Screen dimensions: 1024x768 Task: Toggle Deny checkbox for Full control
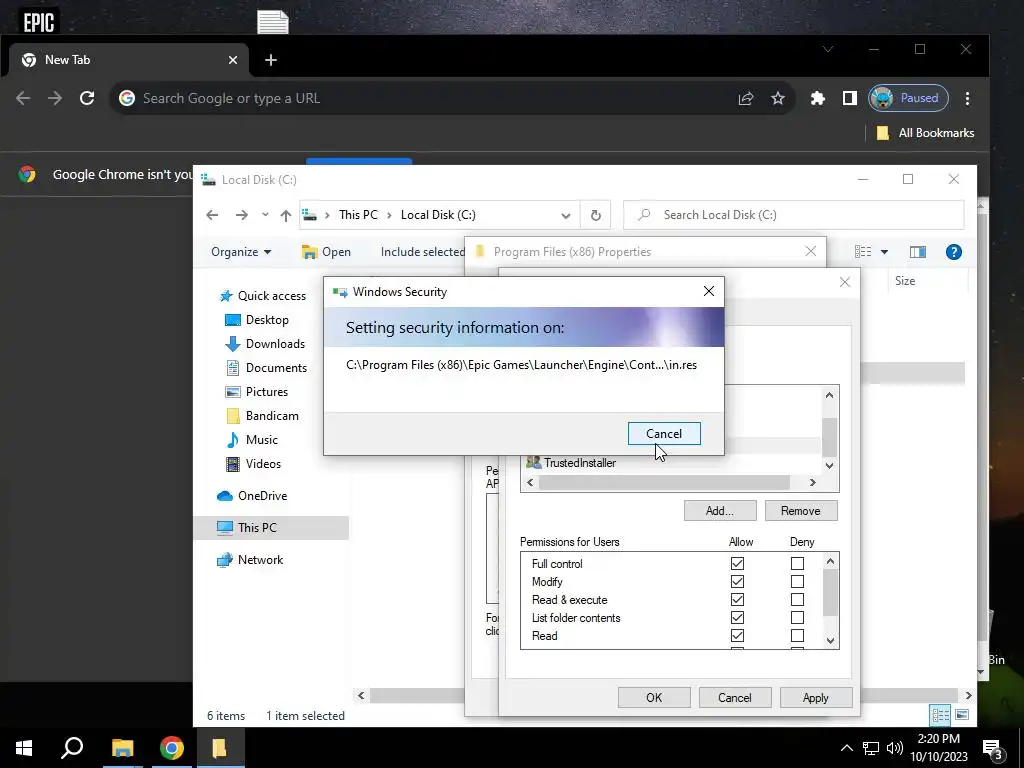click(797, 563)
